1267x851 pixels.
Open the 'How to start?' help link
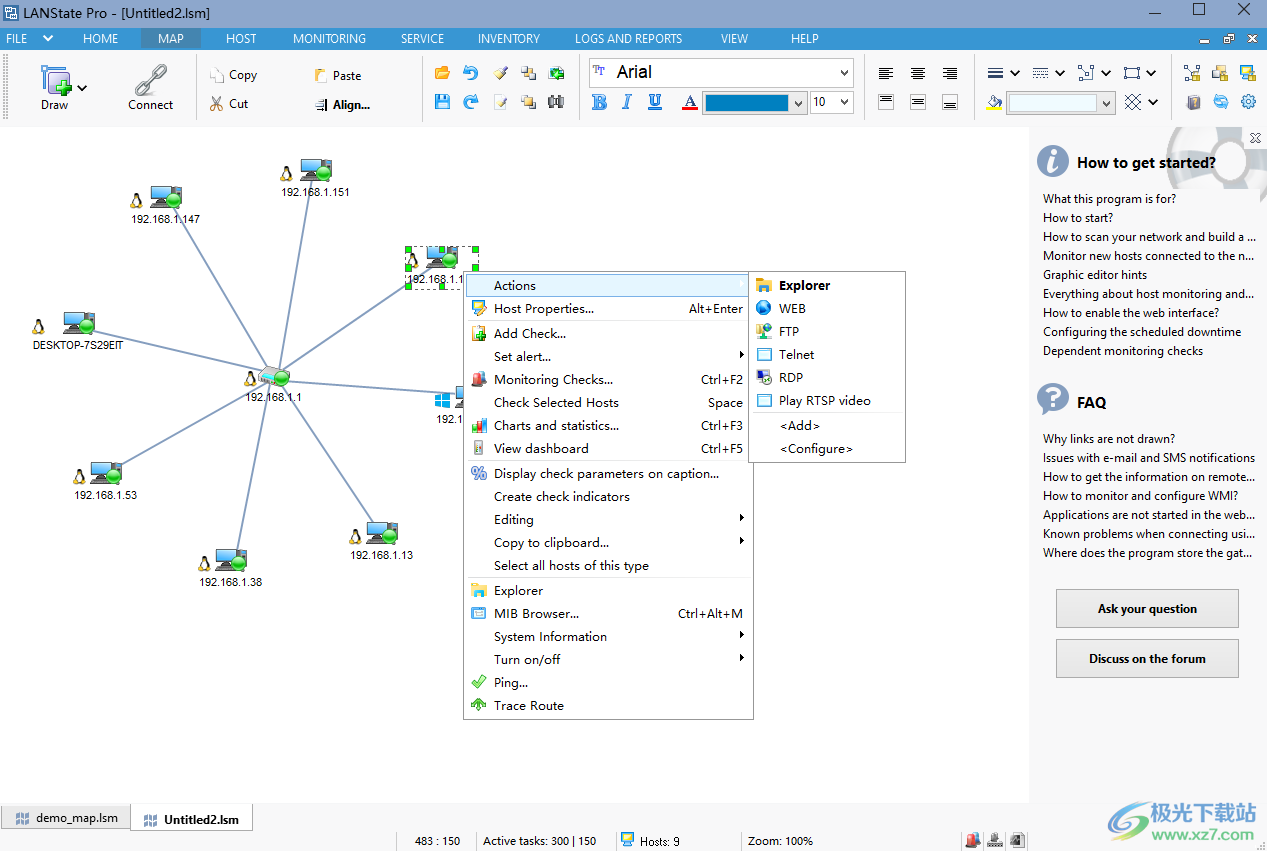pos(1077,218)
